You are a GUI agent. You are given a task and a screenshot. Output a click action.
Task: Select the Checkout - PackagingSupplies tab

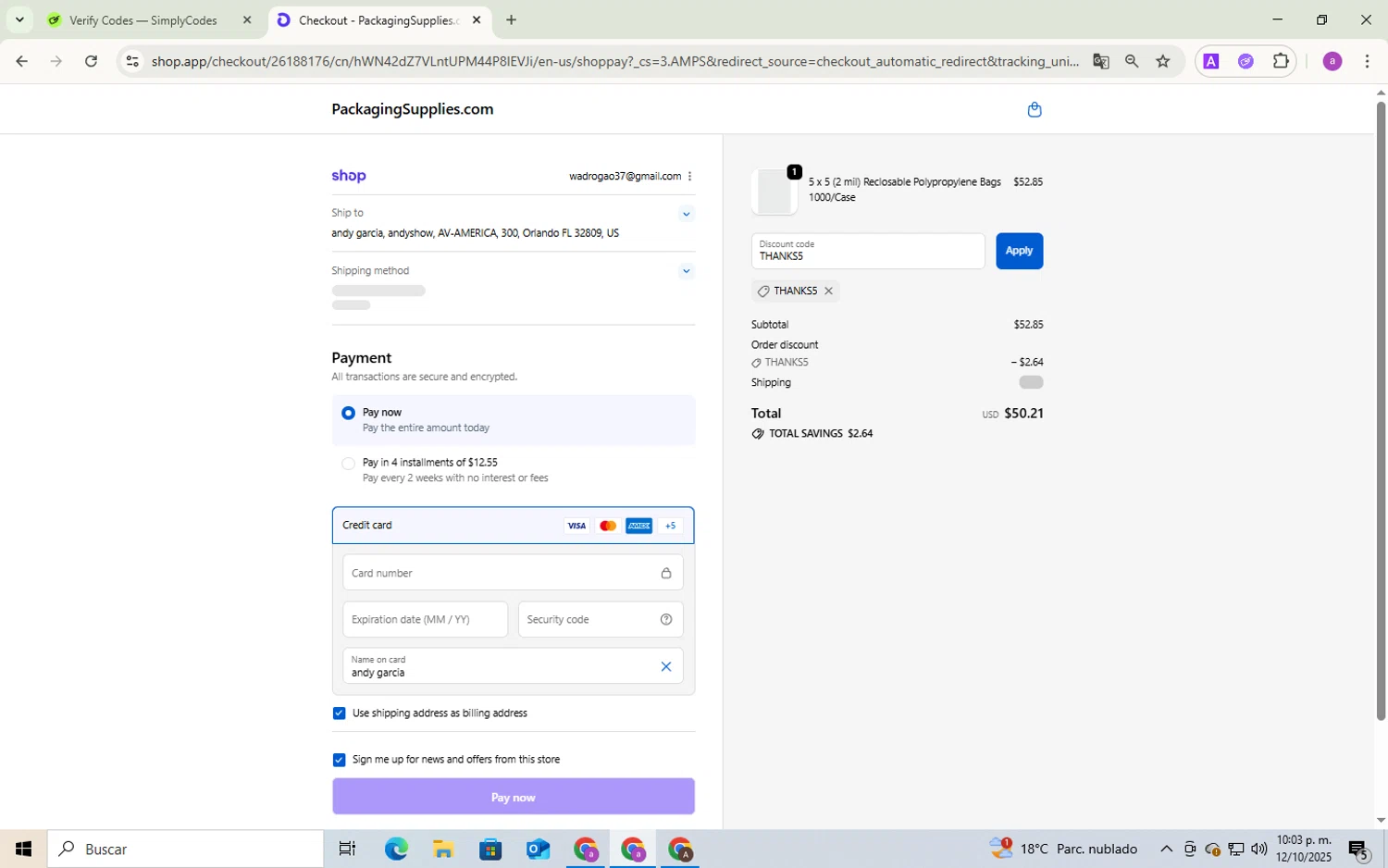point(379,20)
